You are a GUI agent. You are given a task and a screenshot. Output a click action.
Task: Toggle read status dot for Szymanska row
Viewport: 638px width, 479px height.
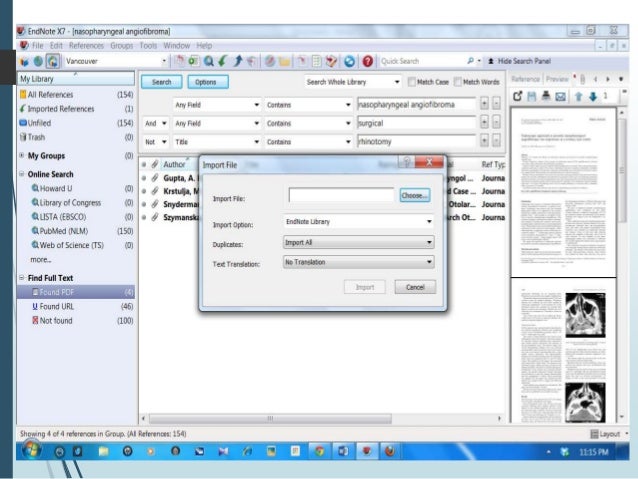pos(144,217)
